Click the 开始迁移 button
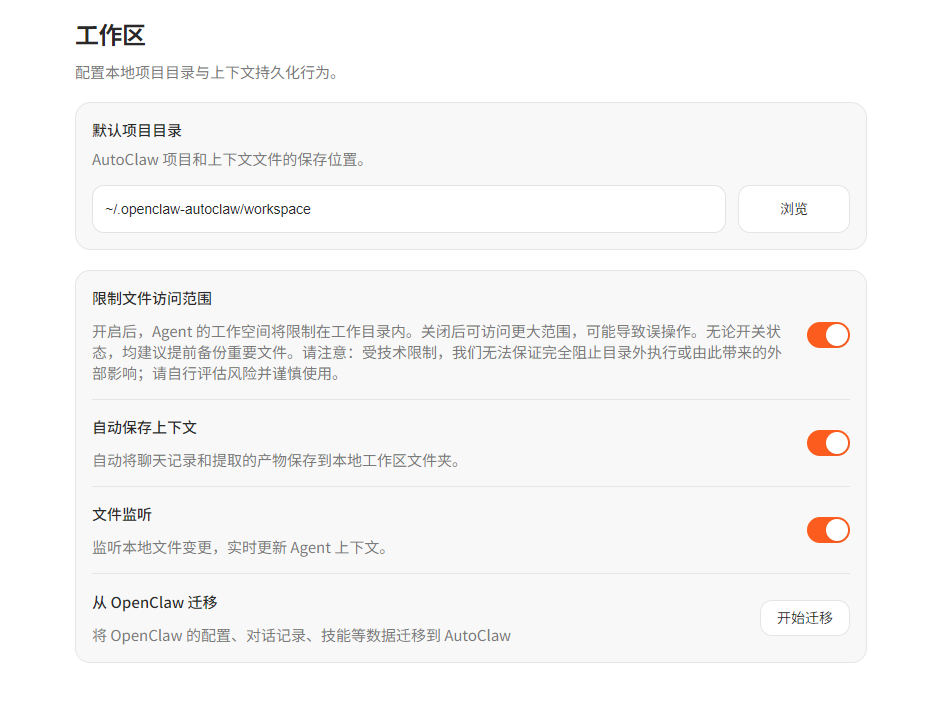This screenshot has width=938, height=703. 804,618
